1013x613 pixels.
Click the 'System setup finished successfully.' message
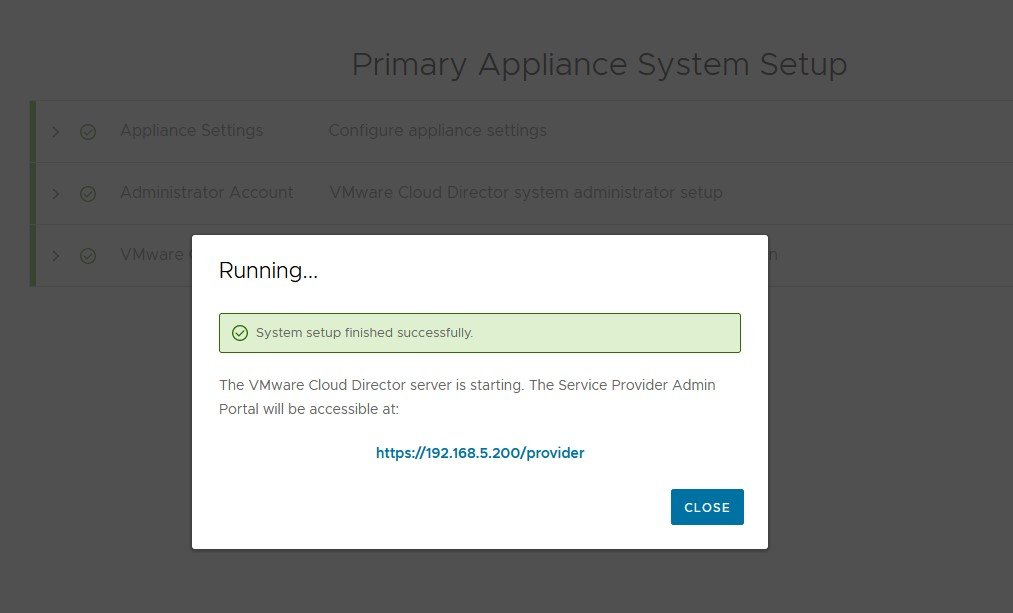pos(364,333)
